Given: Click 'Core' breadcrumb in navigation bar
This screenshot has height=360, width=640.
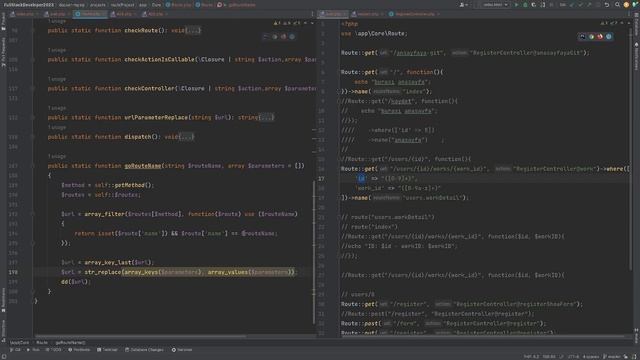Looking at the screenshot, I should 156,5.
